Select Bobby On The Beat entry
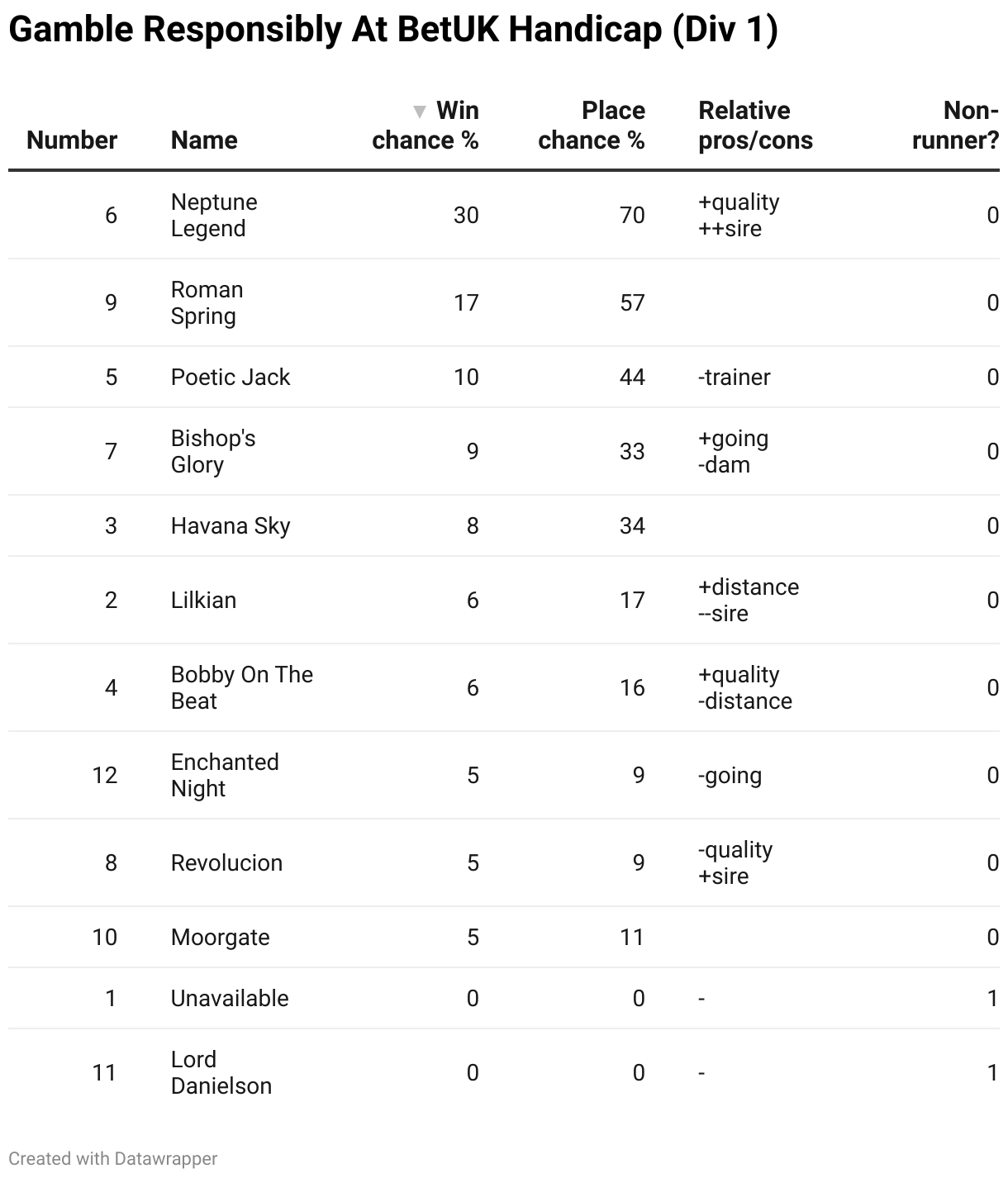 tap(242, 688)
